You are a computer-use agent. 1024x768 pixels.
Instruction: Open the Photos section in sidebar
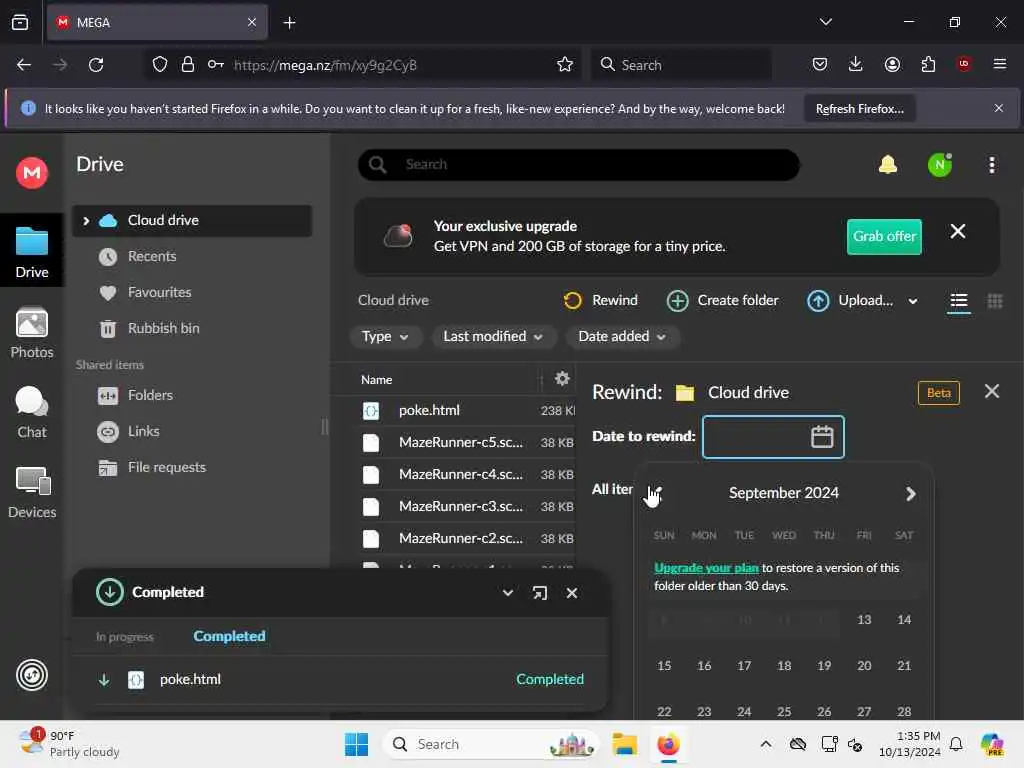tap(31, 333)
